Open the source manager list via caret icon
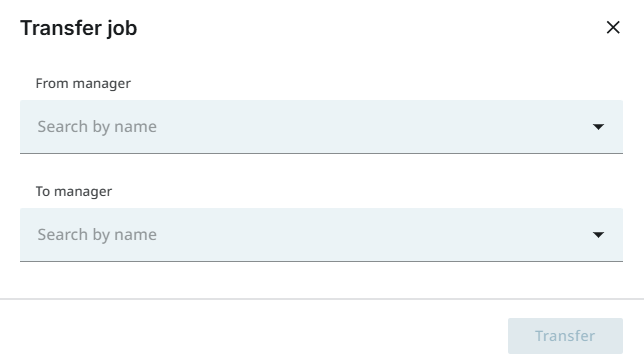Image resolution: width=644 pixels, height=364 pixels. click(598, 127)
